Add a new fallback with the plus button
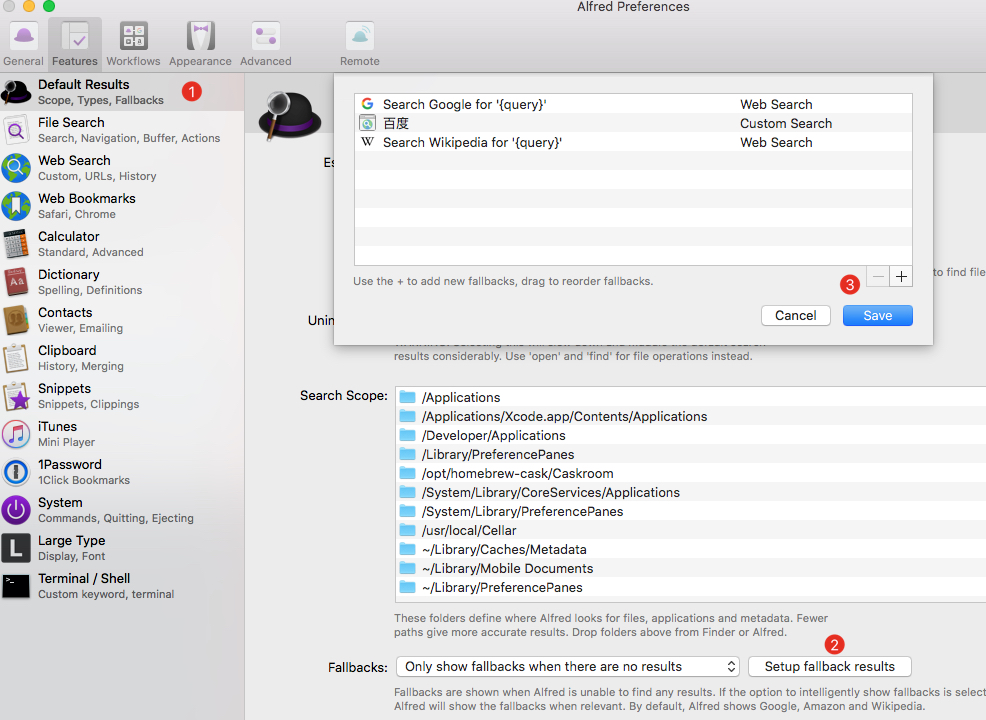 (901, 276)
